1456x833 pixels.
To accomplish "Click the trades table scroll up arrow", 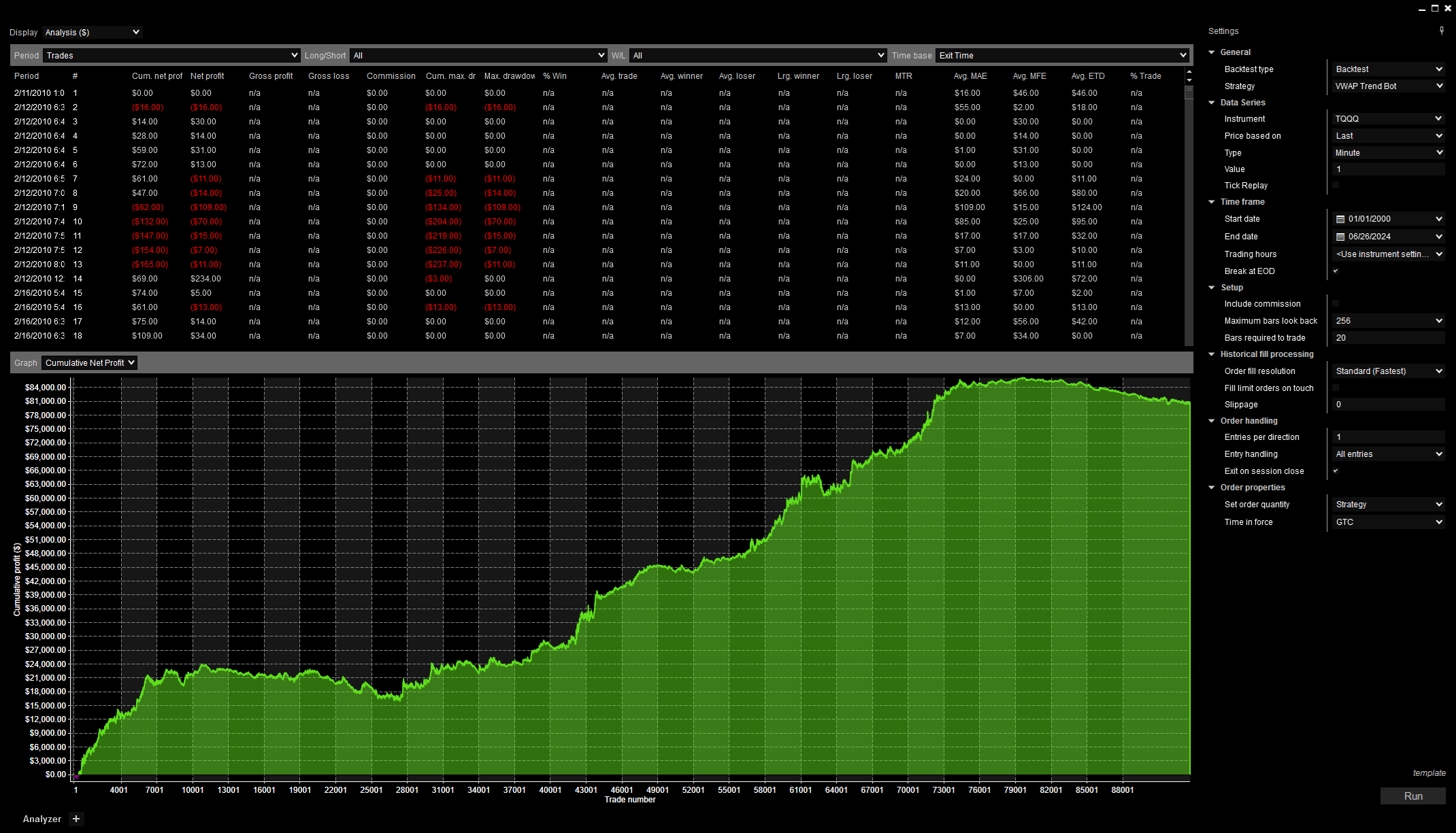I will tap(1189, 71).
